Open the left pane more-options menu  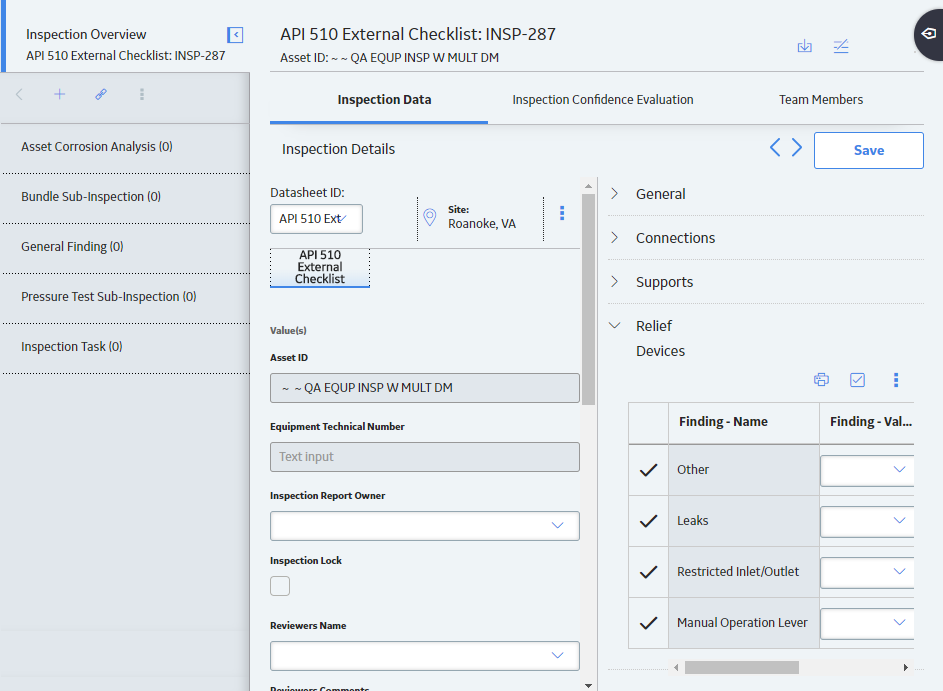pos(142,94)
